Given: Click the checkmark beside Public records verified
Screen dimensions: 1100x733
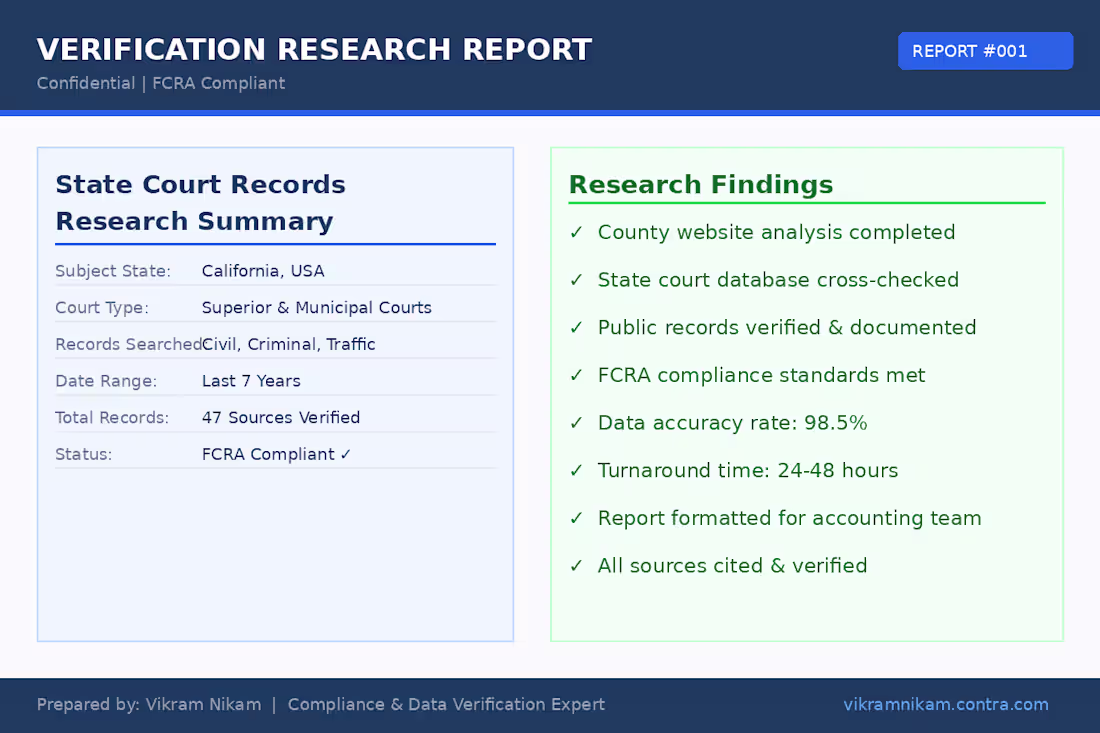Looking at the screenshot, I should tap(576, 328).
